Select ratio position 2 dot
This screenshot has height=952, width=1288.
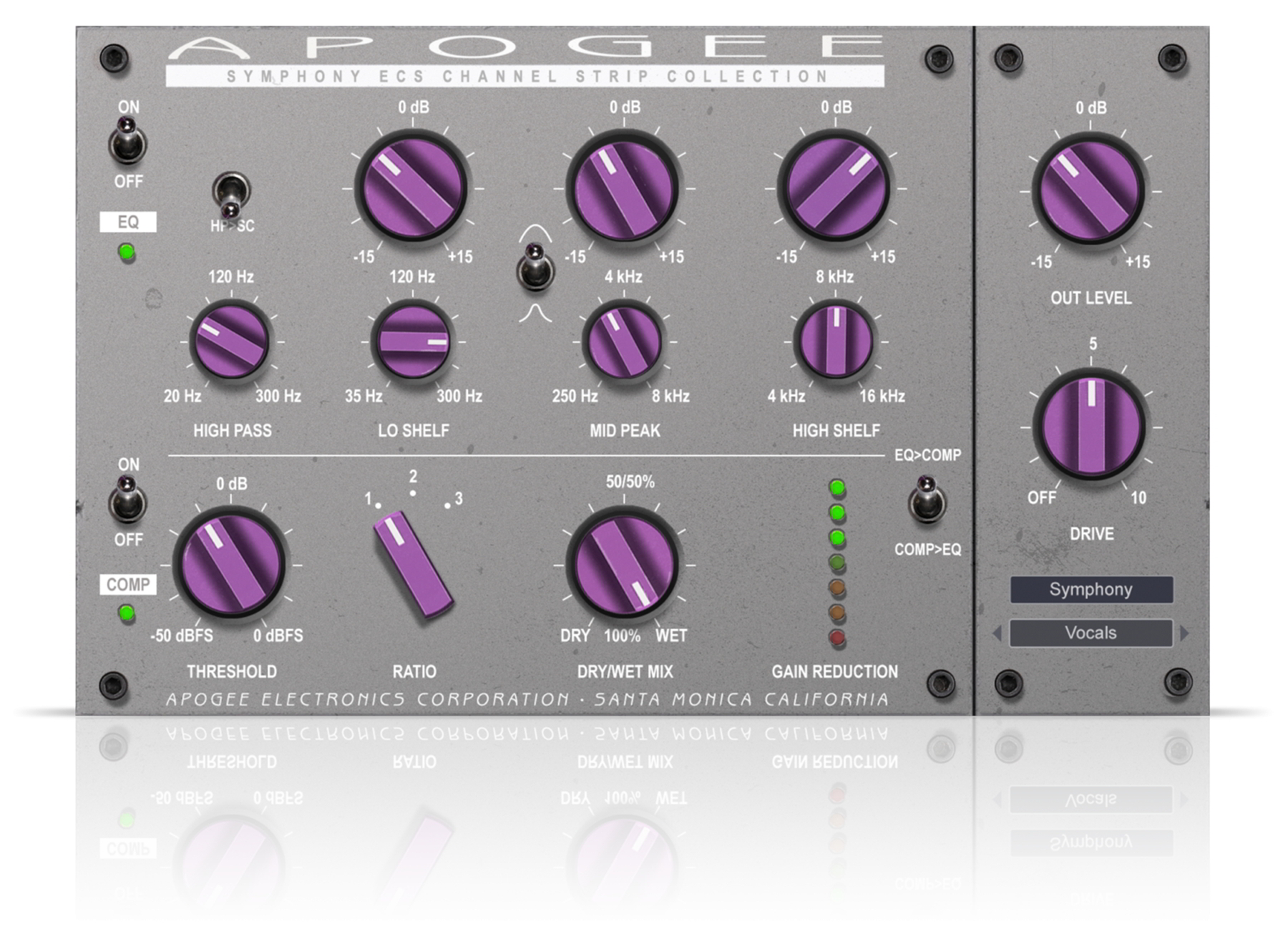pyautogui.click(x=412, y=493)
